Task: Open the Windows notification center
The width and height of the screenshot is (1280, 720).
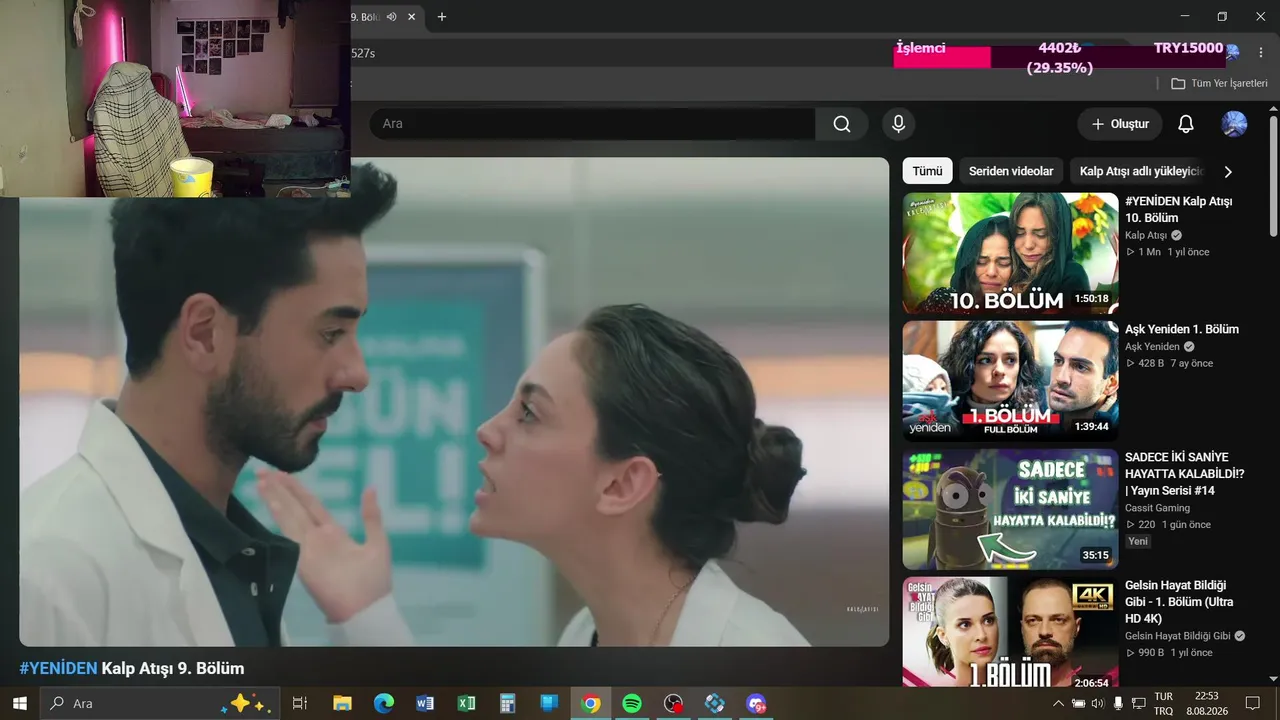Action: pos(1252,703)
